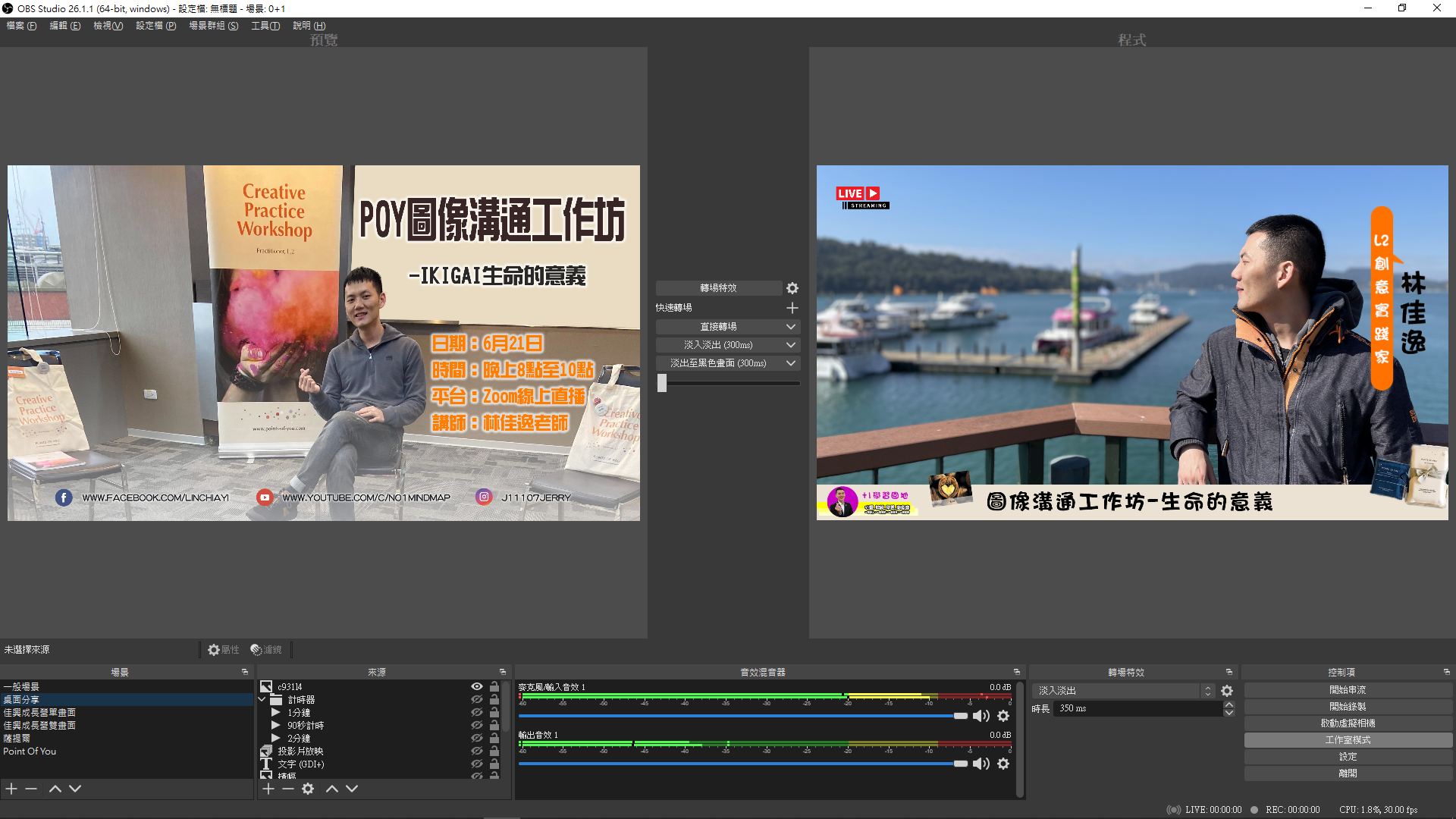1456x819 pixels.
Task: Open the 直接轉場 quick transition dropdown
Action: (x=790, y=327)
